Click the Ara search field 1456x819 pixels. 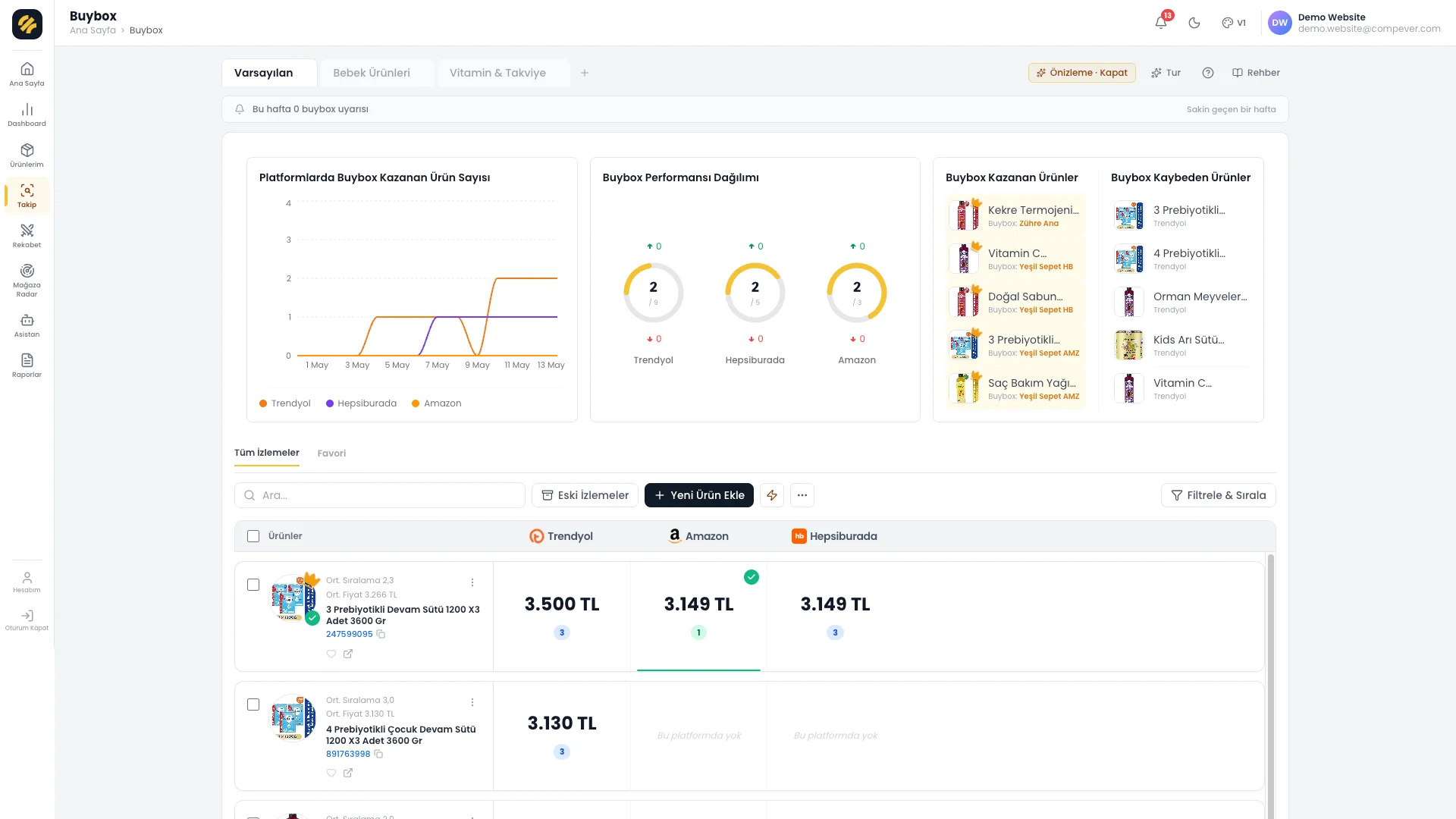380,495
